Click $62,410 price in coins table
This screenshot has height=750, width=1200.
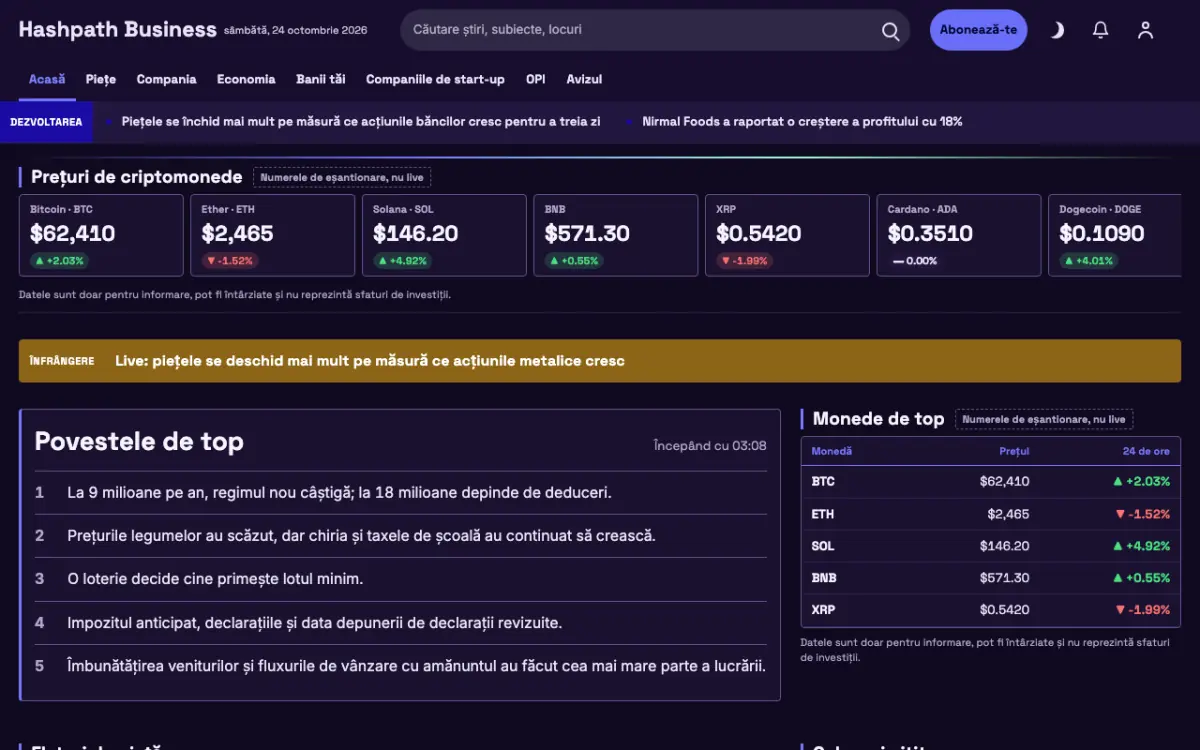(x=1004, y=482)
